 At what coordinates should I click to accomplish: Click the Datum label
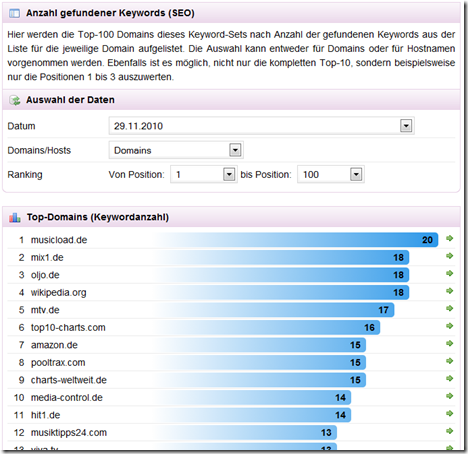tap(21, 126)
